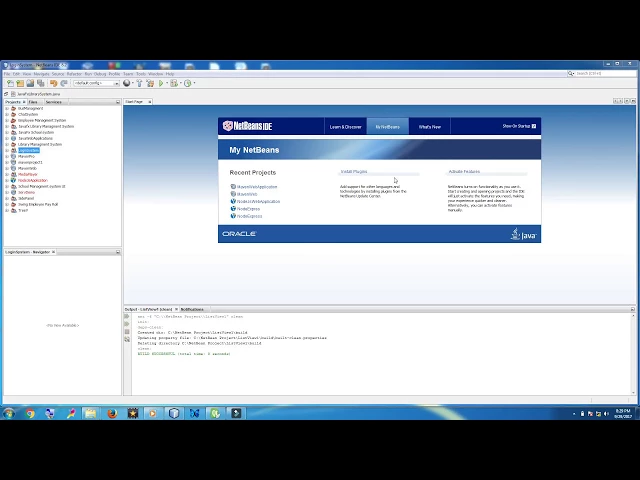Click the stop square icon in Output panel
This screenshot has height=480, width=640.
[x=127, y=332]
